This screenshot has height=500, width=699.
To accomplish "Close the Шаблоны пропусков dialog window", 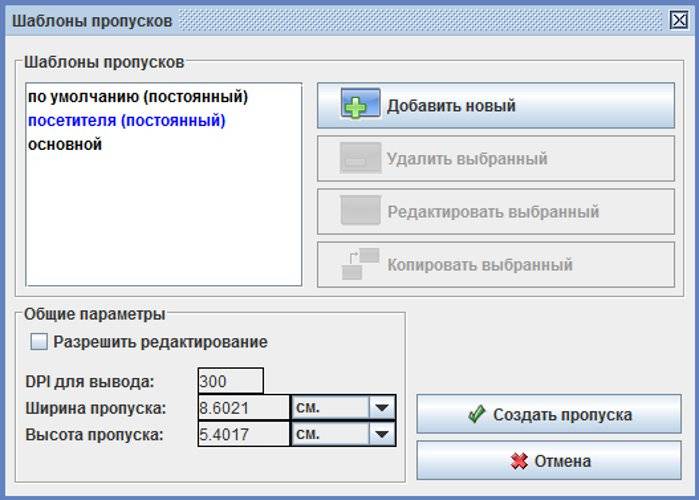I will 677,20.
